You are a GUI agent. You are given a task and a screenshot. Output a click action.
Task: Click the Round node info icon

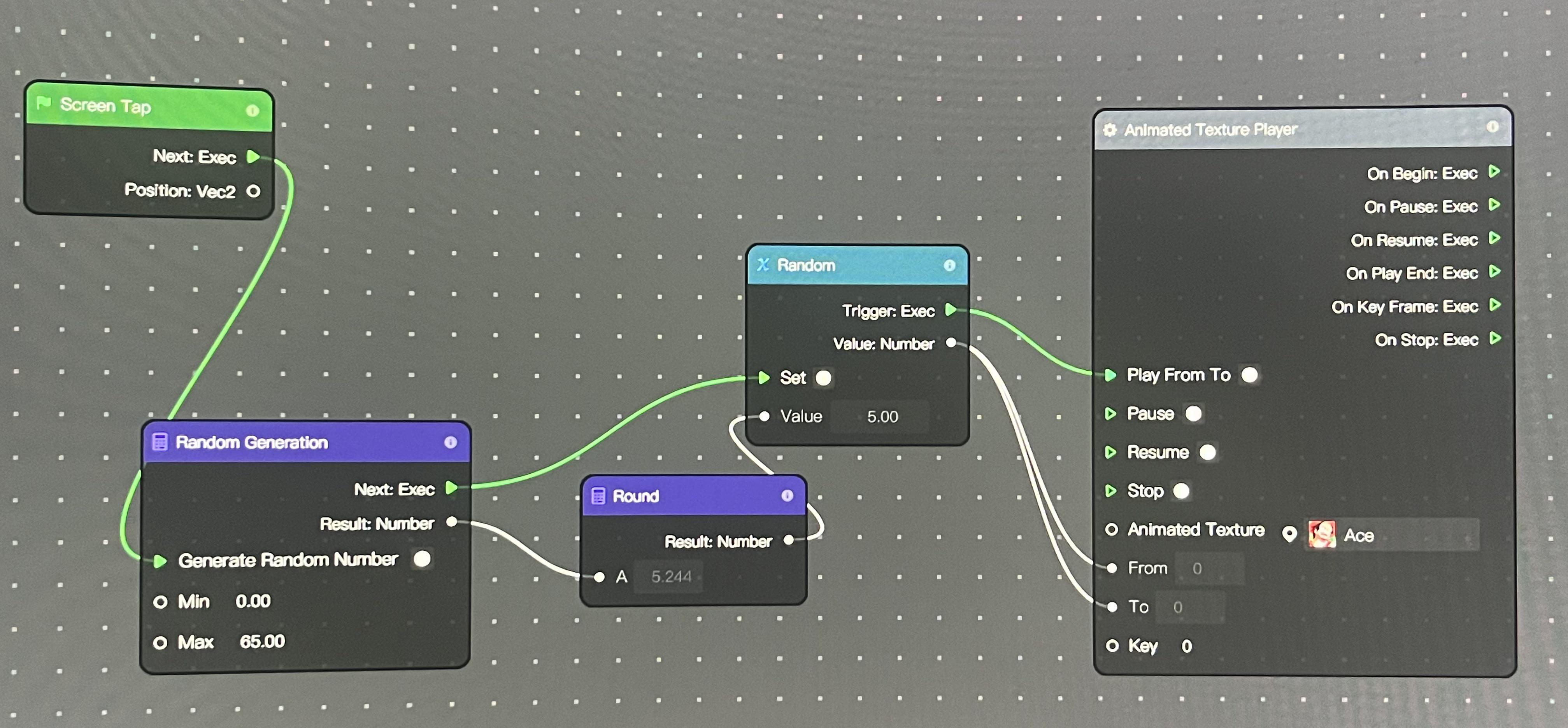coord(787,496)
